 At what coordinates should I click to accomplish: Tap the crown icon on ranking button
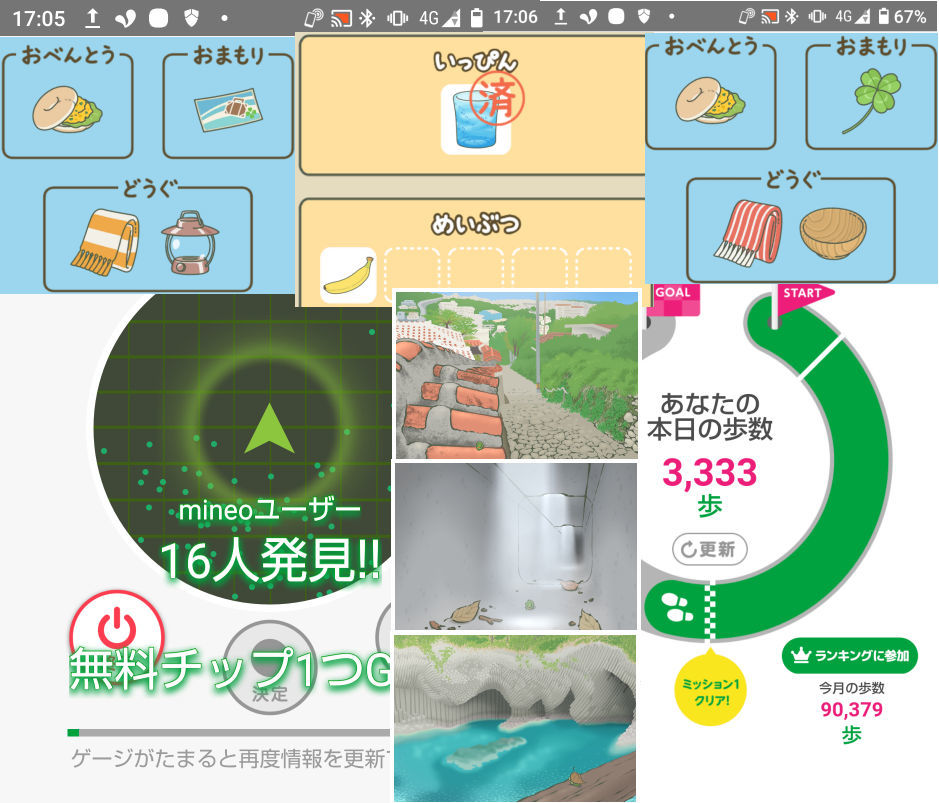801,656
